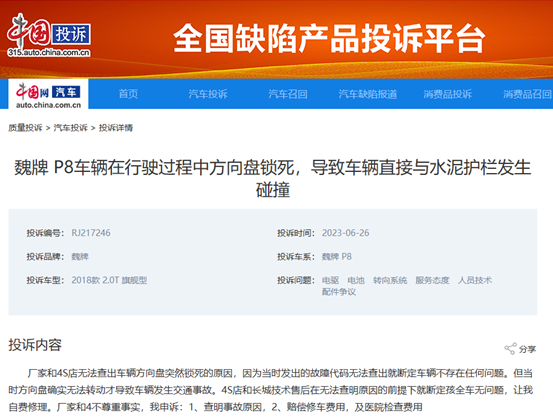Go to 汽车召回 in navigation bar
Image resolution: width=553 pixels, height=417 pixels.
(x=288, y=94)
